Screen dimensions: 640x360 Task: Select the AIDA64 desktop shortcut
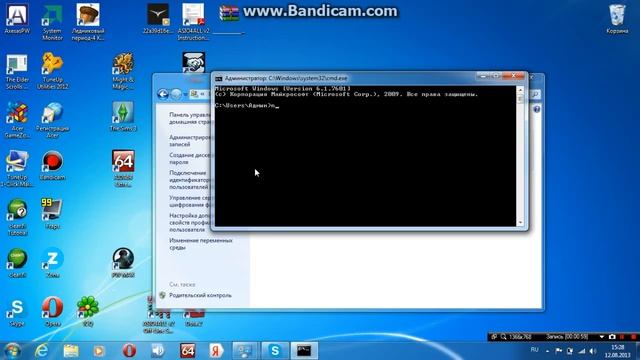[x=123, y=169]
